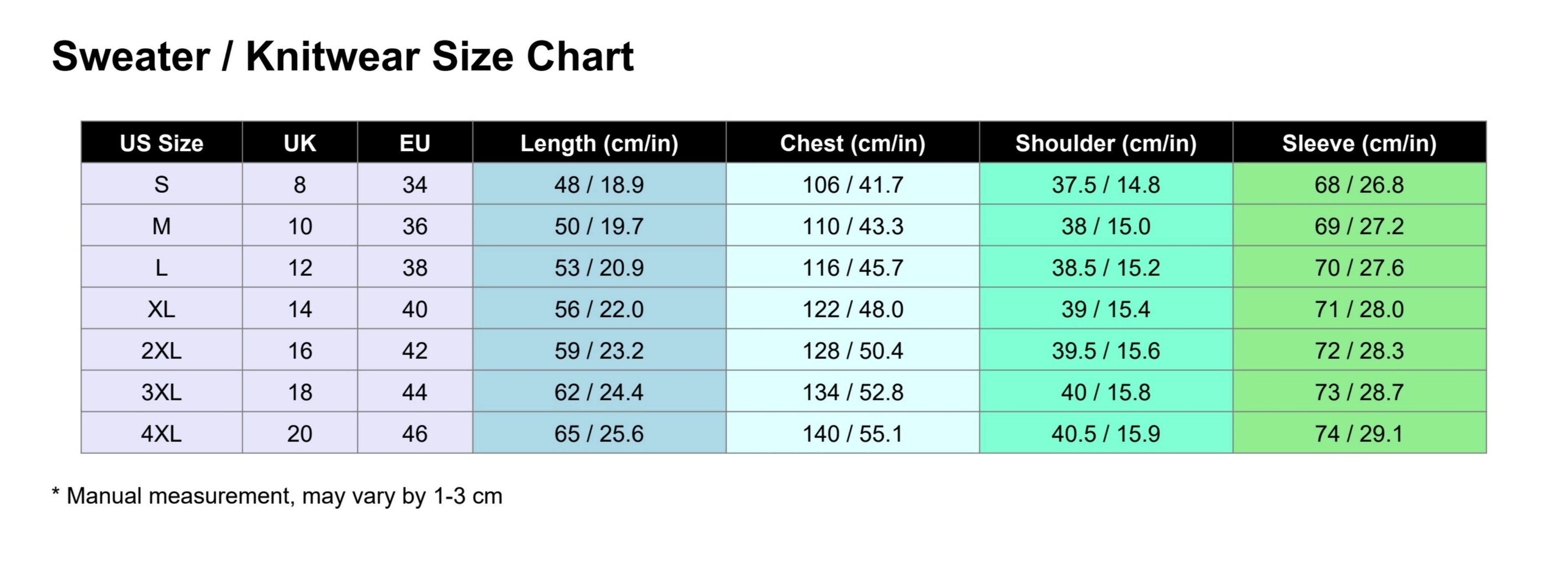Click the Sleeve (cm/in) header cell
The width and height of the screenshot is (1568, 577).
coord(1359,143)
